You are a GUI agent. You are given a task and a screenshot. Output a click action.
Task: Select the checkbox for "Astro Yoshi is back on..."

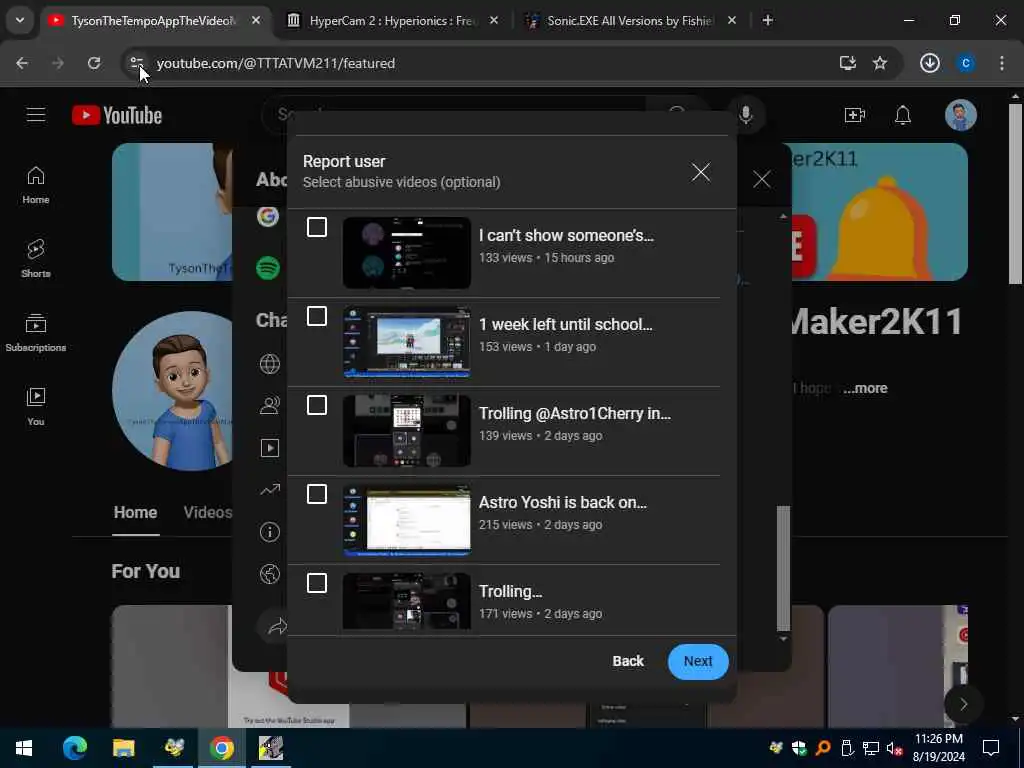coord(317,494)
